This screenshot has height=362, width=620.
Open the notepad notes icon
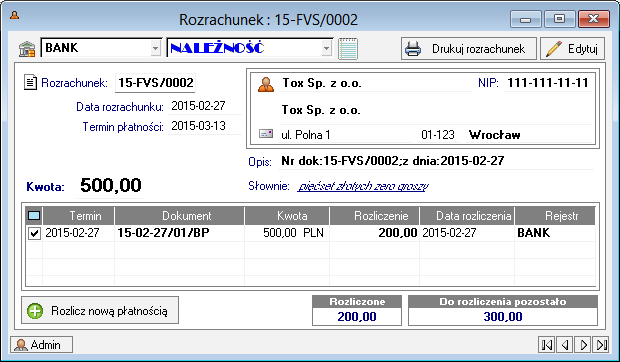[x=348, y=49]
